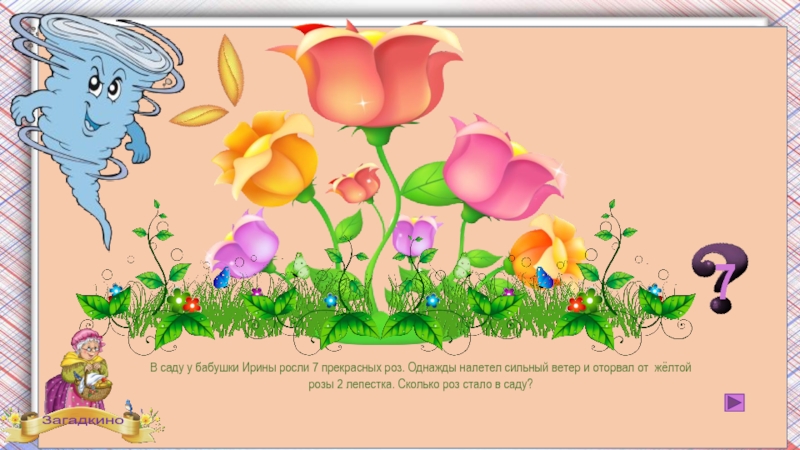800x450 pixels.
Task: Select the small purple rose in center
Action: 415,235
